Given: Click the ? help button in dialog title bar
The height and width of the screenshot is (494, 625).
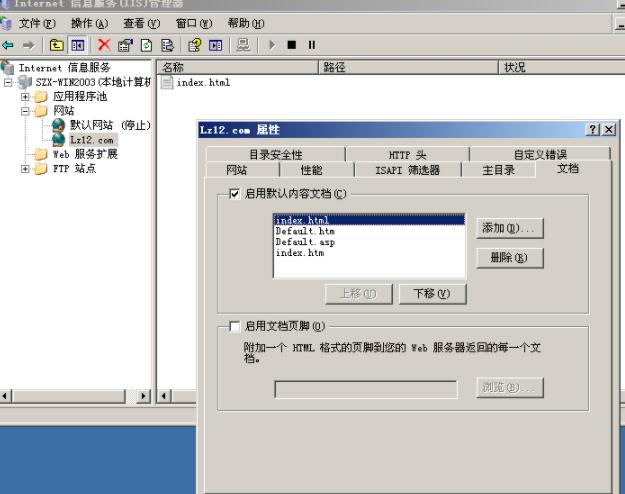Looking at the screenshot, I should pyautogui.click(x=593, y=129).
